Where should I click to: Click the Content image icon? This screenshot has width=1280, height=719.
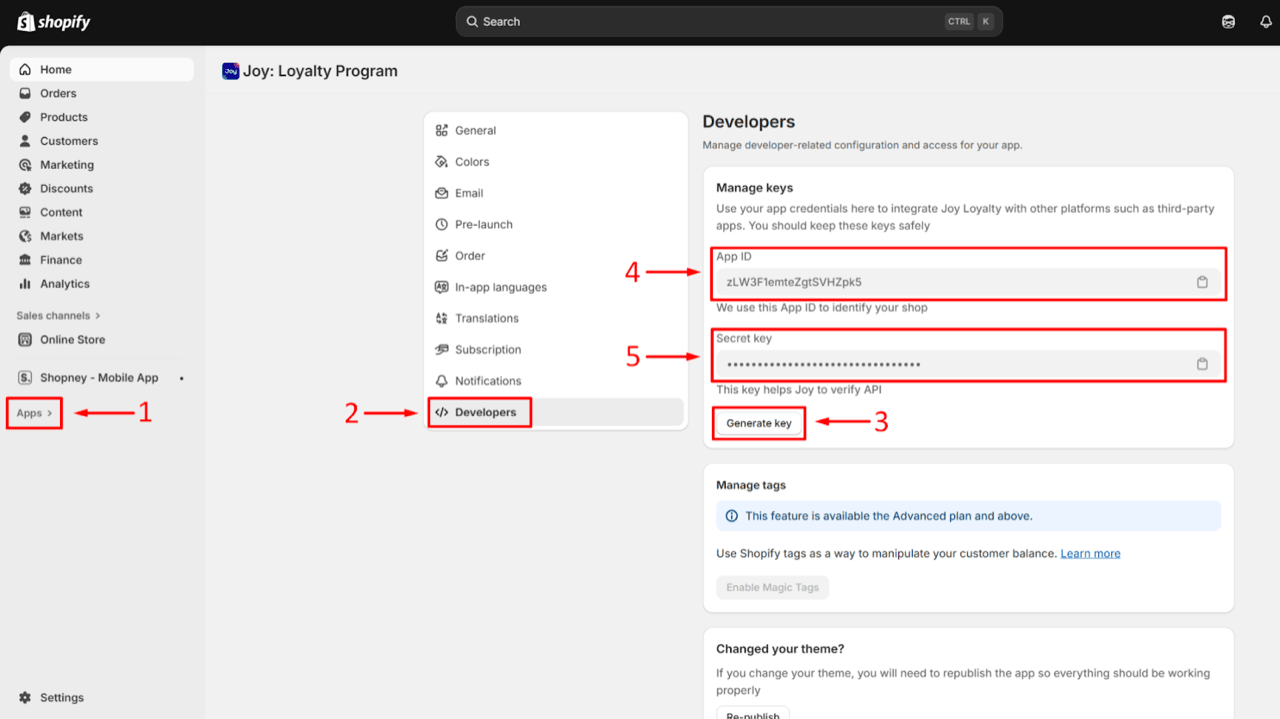point(25,212)
